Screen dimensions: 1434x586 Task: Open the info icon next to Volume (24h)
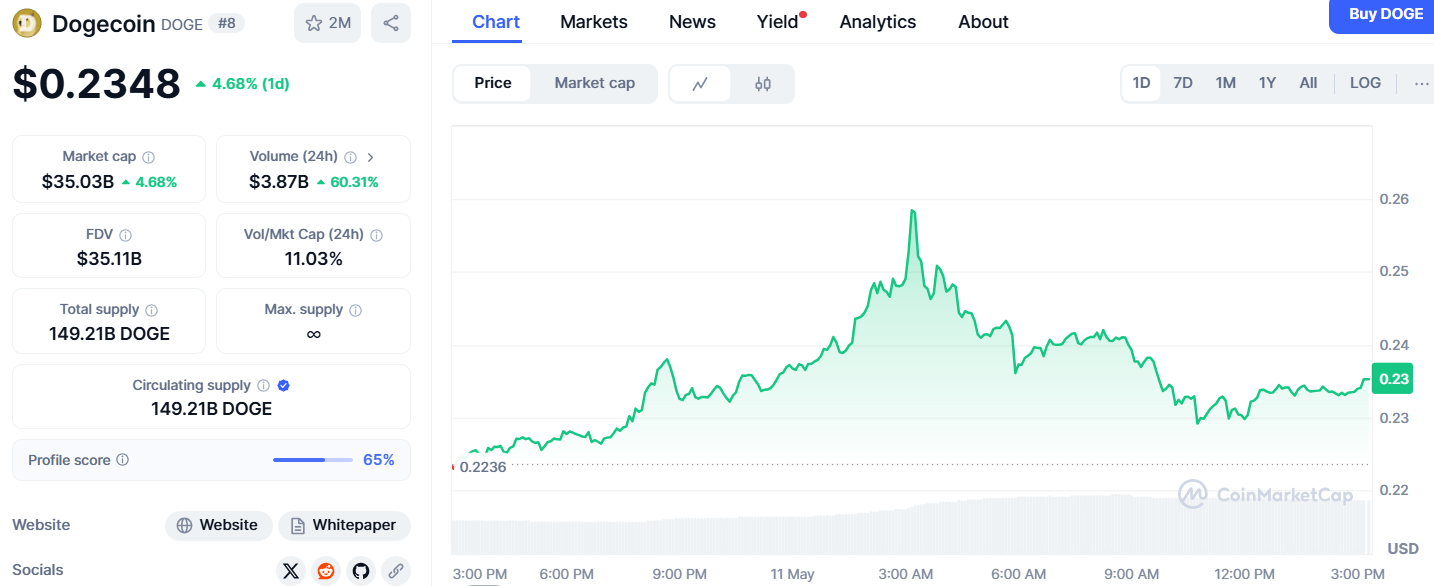coord(350,157)
